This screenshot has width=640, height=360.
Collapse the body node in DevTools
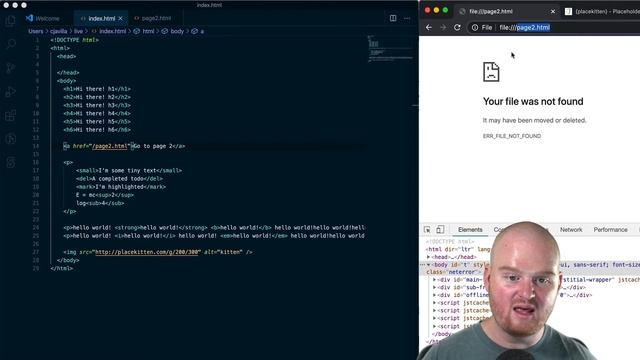(x=428, y=265)
